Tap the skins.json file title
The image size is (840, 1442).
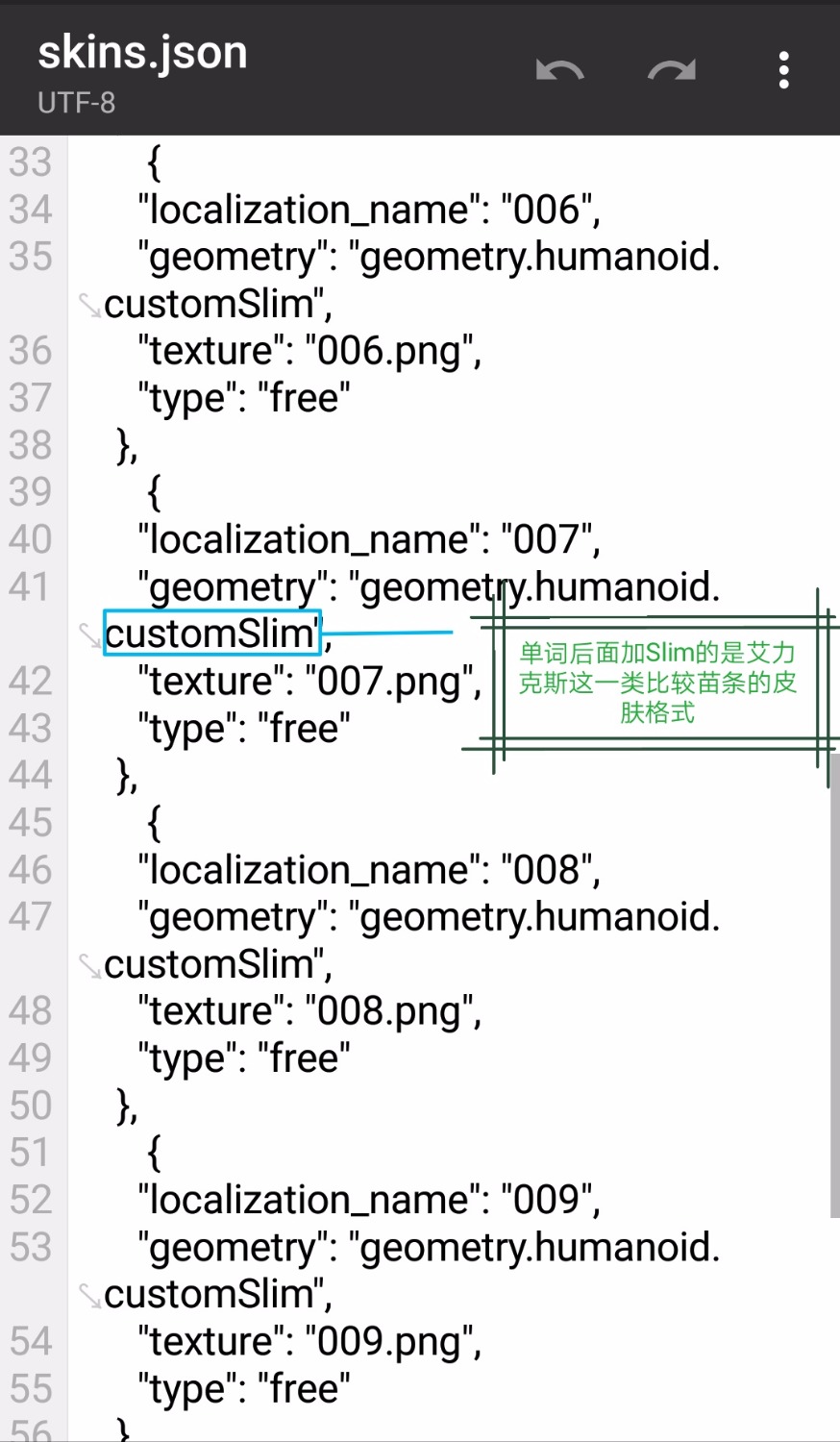142,52
